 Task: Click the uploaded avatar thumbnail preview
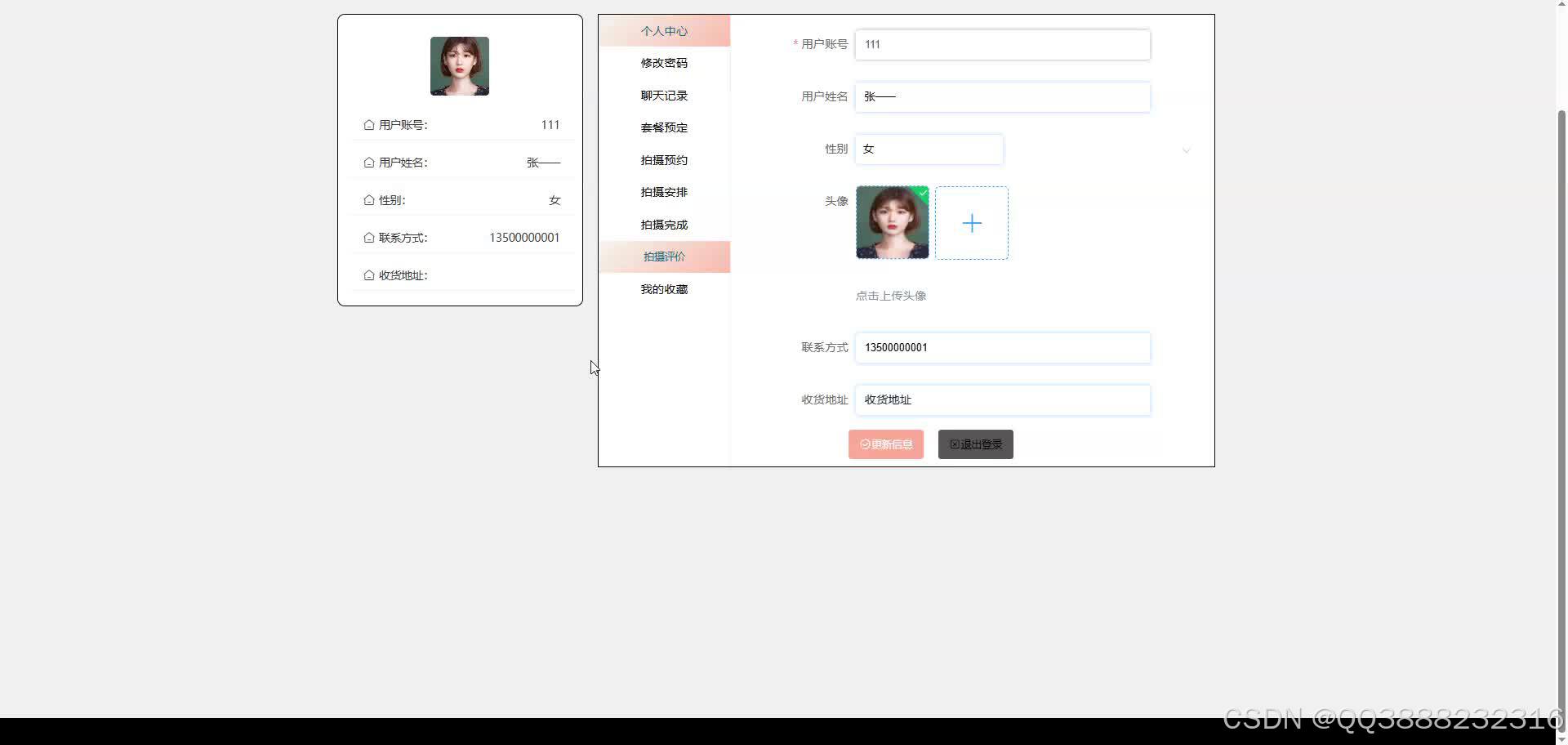pos(892,222)
